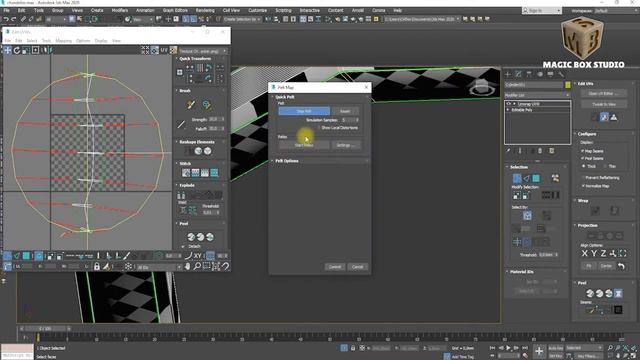This screenshot has width=640, height=360.
Task: Open the Modifiers menu in main menu bar
Action: click(x=120, y=10)
